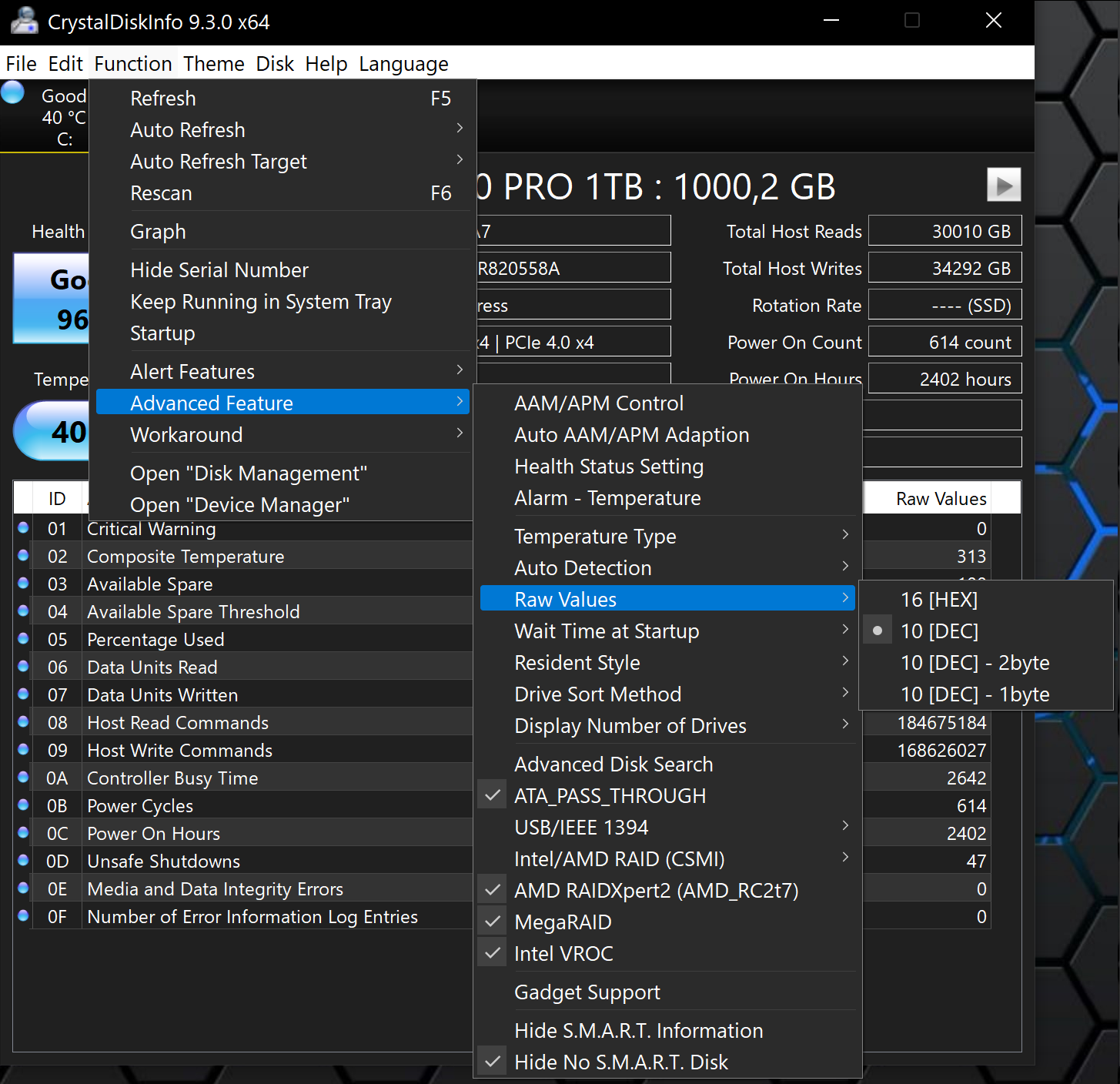The image size is (1120, 1084).
Task: Disable MegaRAID support
Action: [667, 922]
